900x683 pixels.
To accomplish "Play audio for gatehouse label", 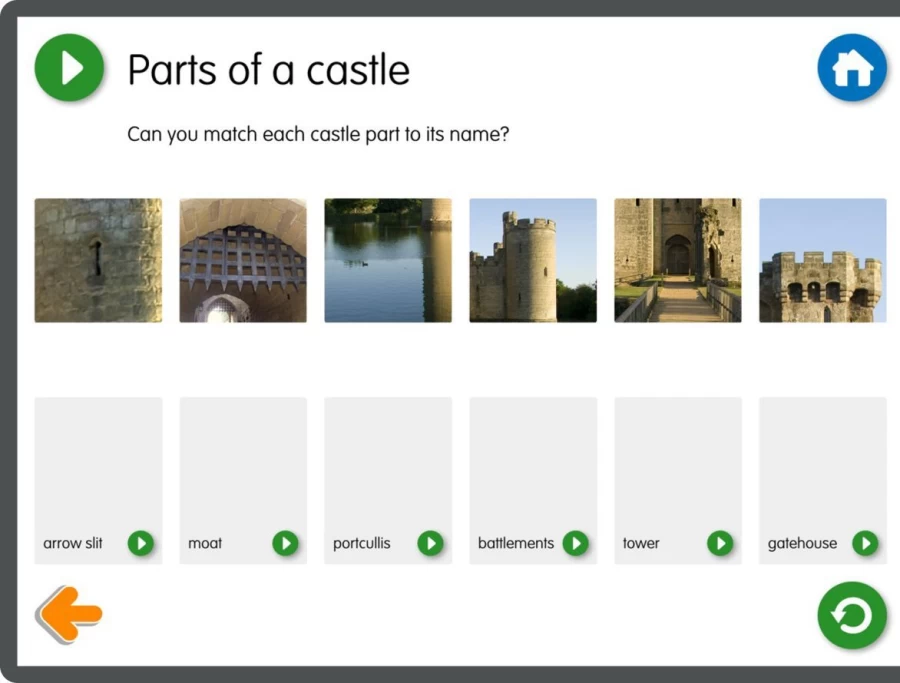I will pyautogui.click(x=866, y=543).
